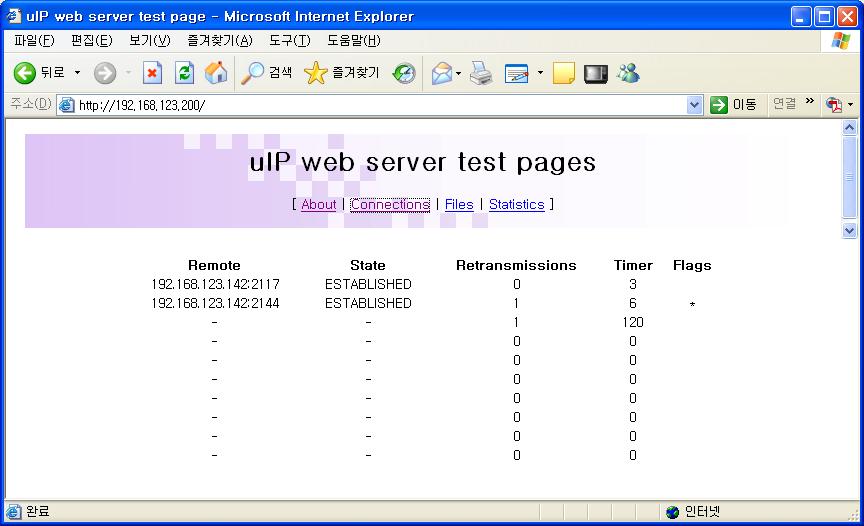Open the 편집(E) Edit menu
Screen dimensions: 864x526
(x=91, y=41)
